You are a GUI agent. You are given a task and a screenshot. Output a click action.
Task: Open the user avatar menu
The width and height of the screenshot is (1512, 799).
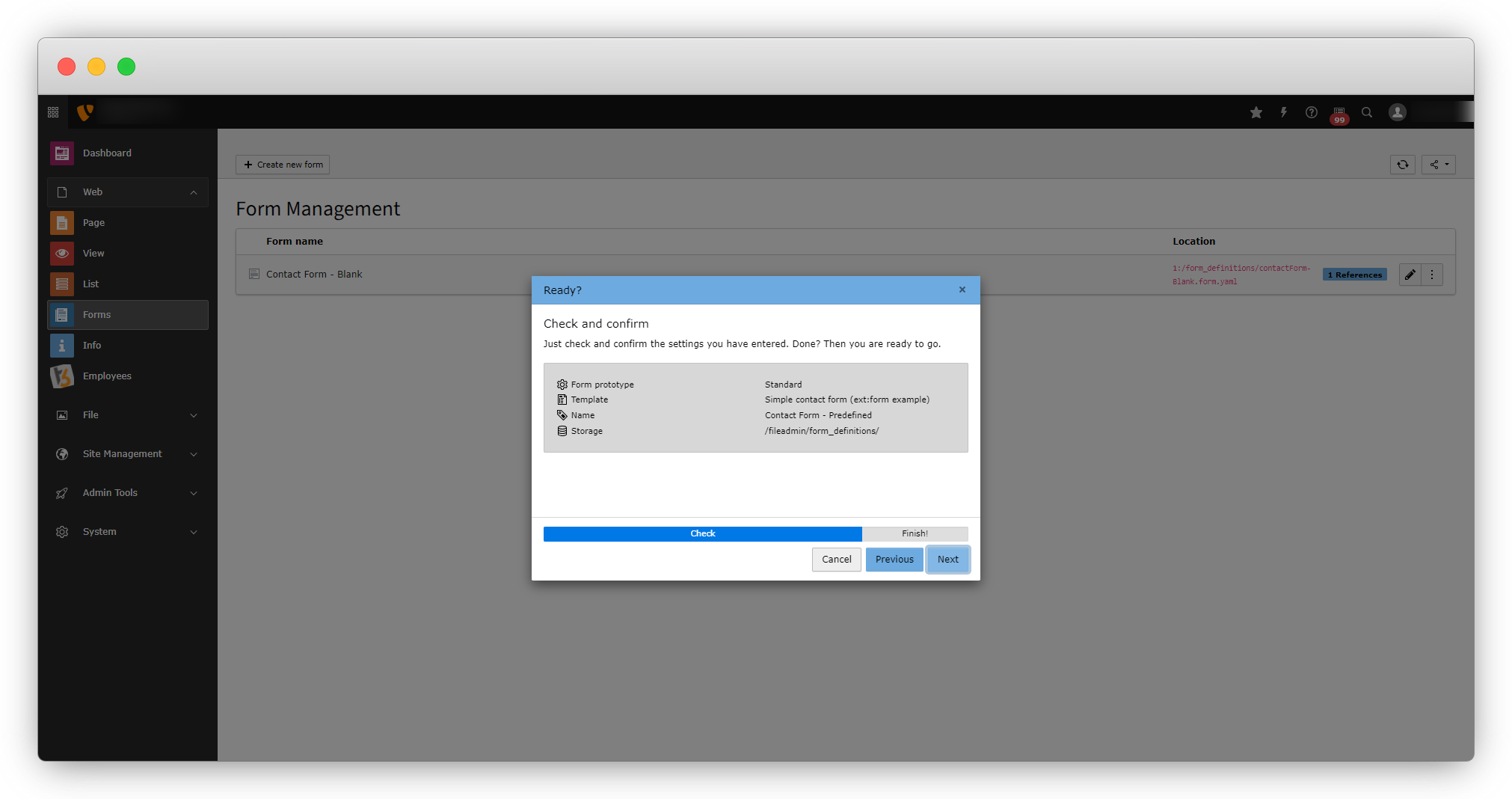(1398, 112)
